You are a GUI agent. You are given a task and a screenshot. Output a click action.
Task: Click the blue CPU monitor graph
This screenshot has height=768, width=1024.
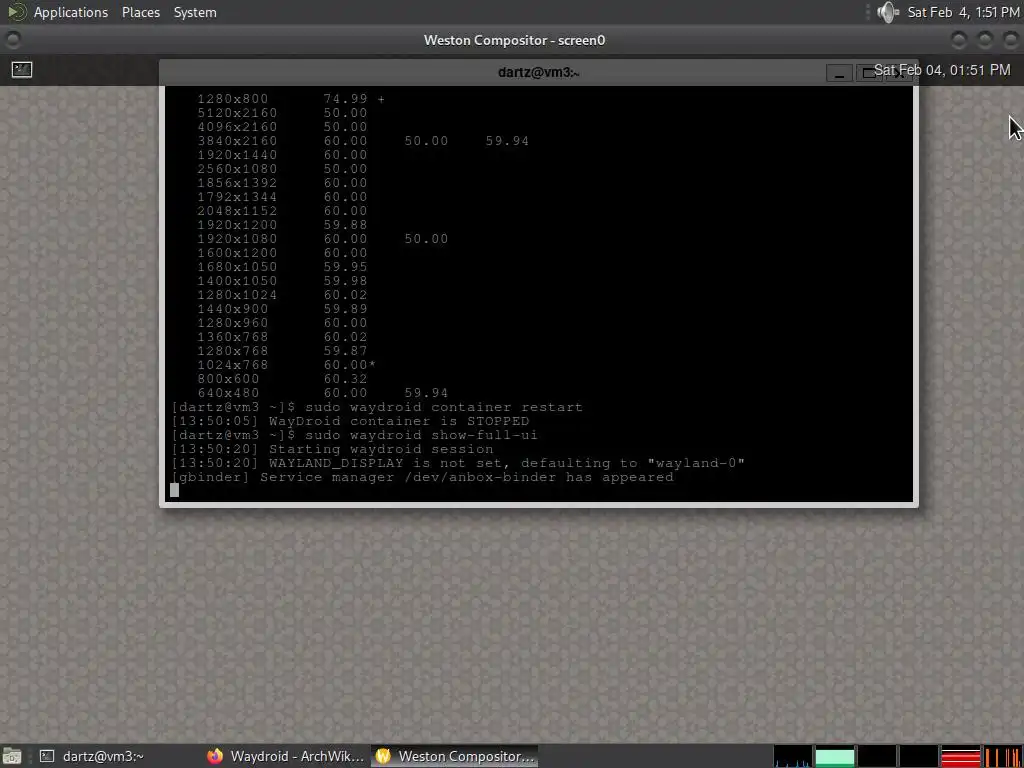(792, 756)
